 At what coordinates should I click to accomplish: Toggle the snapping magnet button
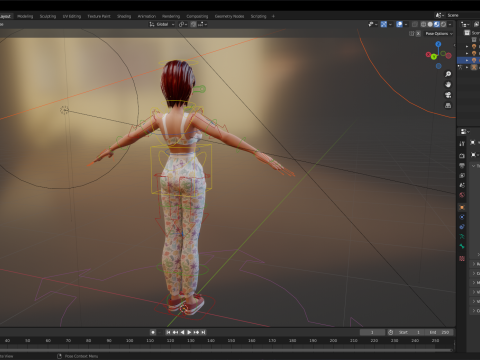(193, 24)
